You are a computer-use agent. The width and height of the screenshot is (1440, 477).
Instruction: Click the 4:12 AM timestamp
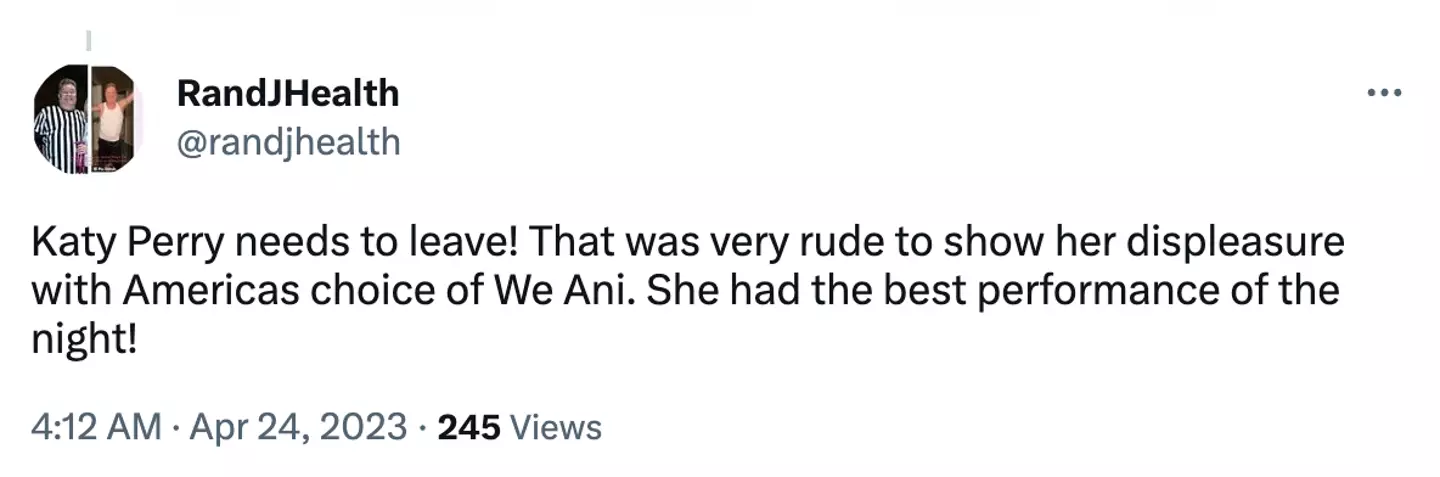click(x=96, y=427)
